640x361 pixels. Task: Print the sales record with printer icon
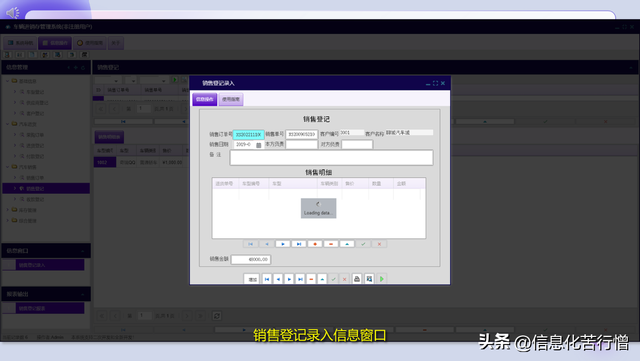click(357, 279)
